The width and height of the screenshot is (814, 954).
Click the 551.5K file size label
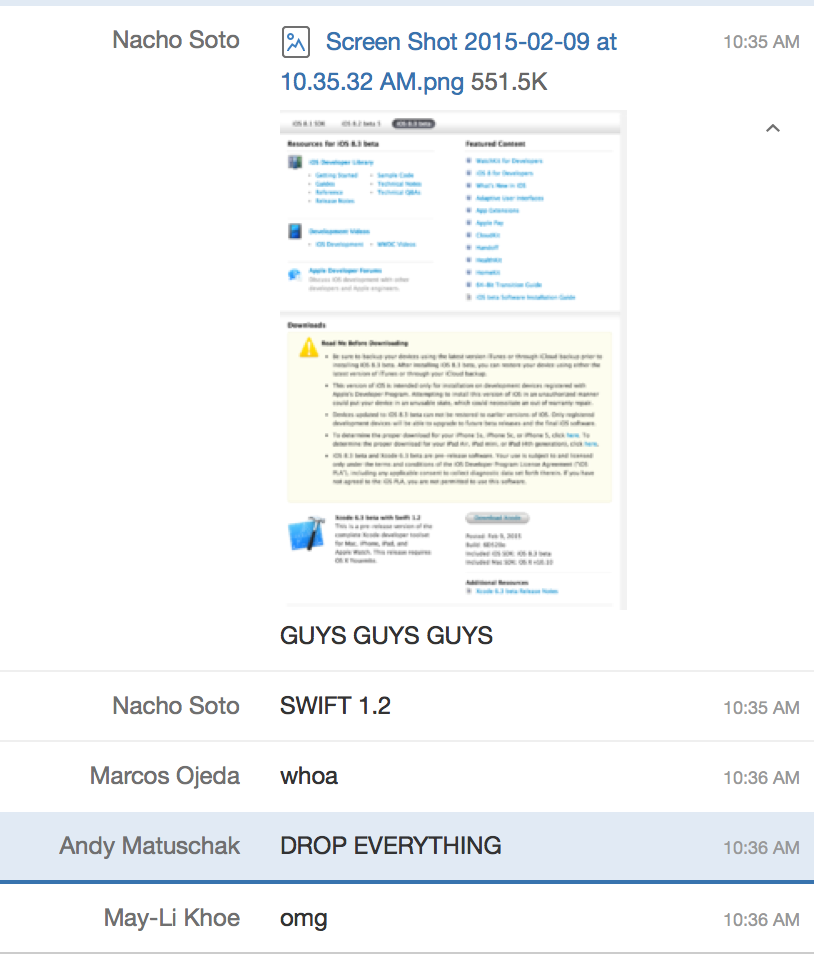[509, 82]
